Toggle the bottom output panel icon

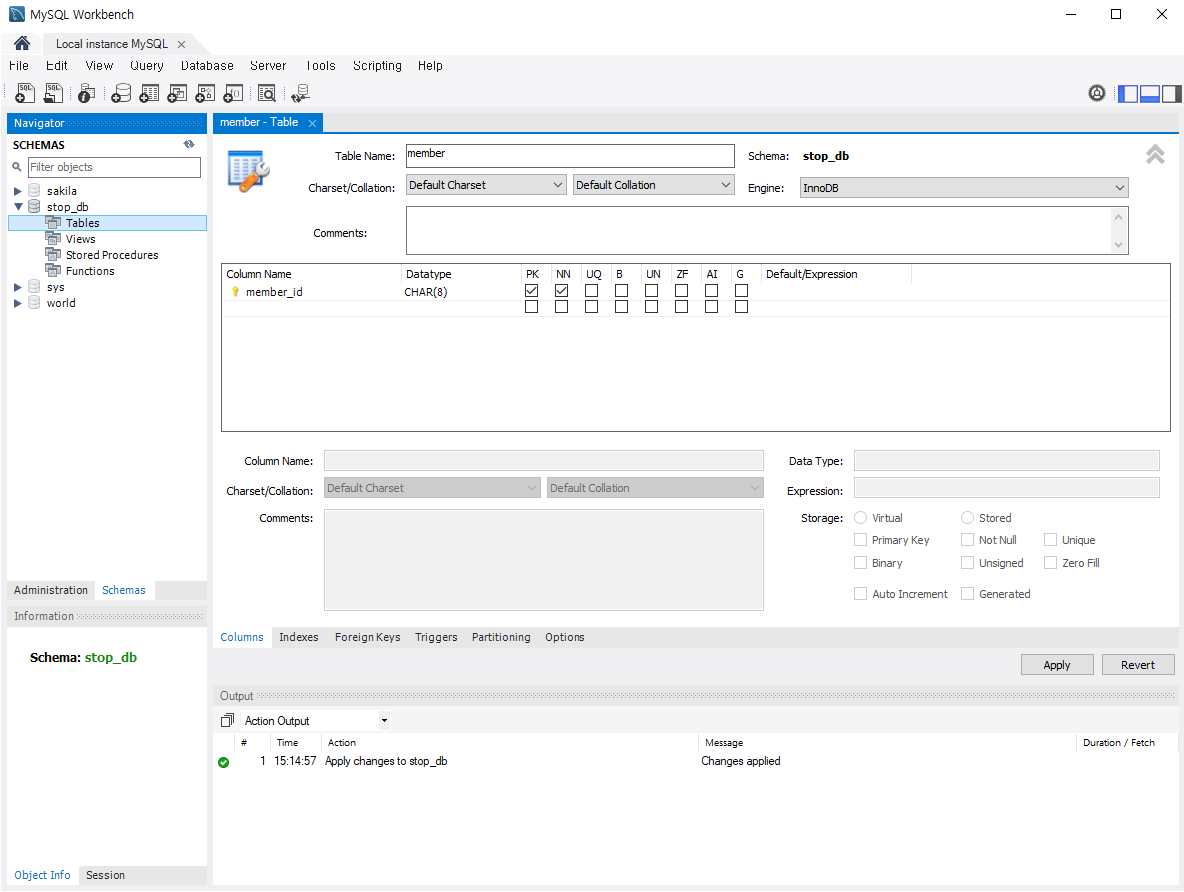click(x=1149, y=94)
